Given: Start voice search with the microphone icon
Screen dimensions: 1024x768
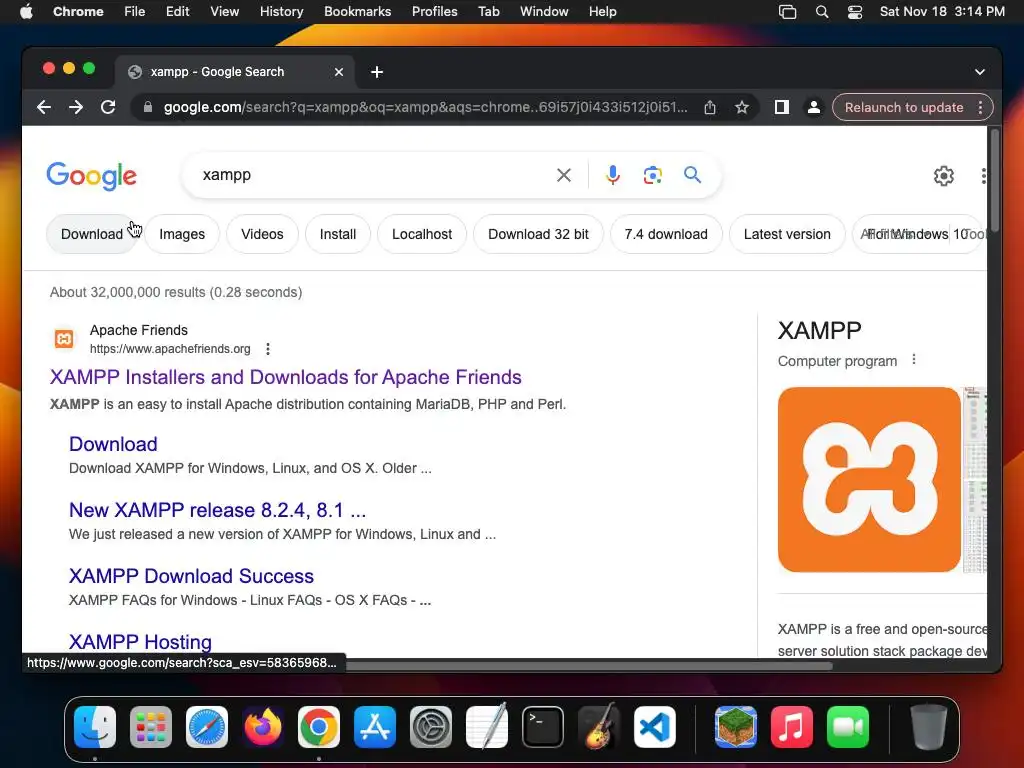Looking at the screenshot, I should pos(613,175).
